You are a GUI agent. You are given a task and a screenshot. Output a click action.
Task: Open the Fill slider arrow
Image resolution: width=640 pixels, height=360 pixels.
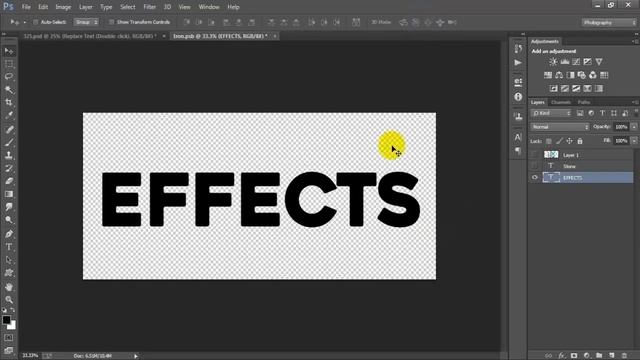pyautogui.click(x=634, y=141)
